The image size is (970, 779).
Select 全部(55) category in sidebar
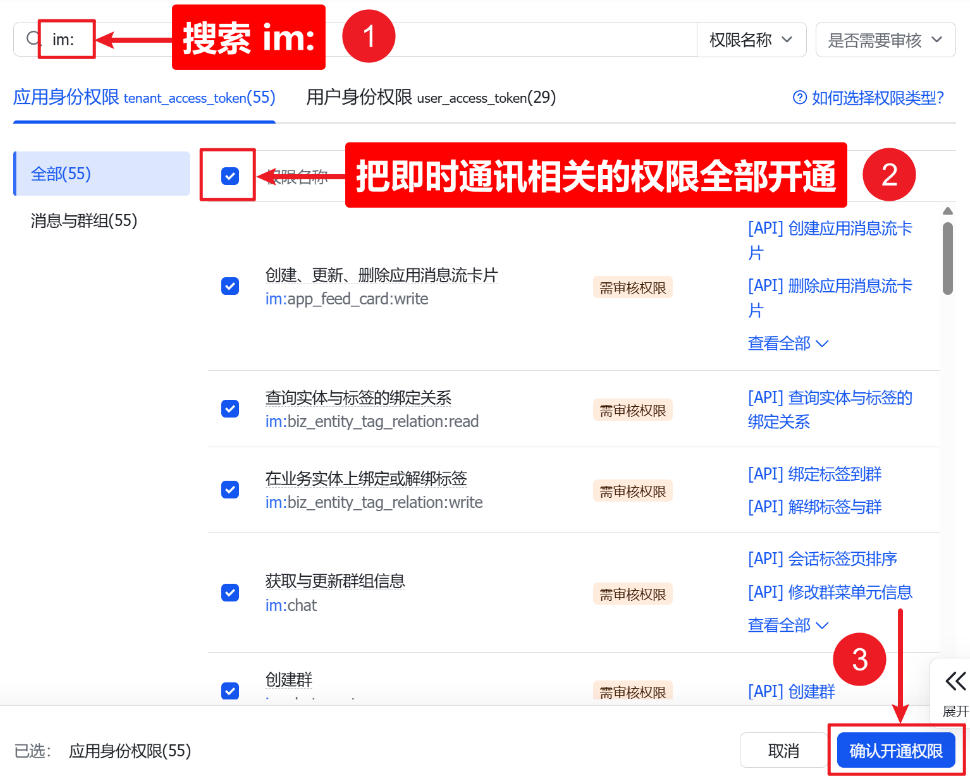pyautogui.click(x=62, y=174)
